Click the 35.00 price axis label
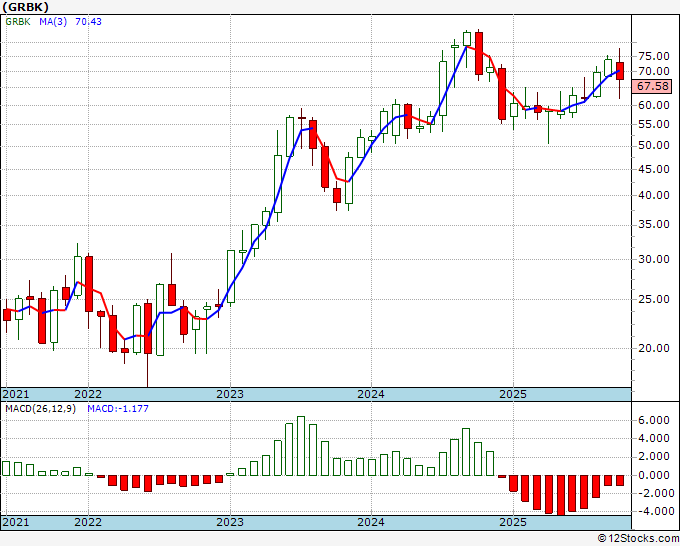The height and width of the screenshot is (546, 680). [x=654, y=224]
